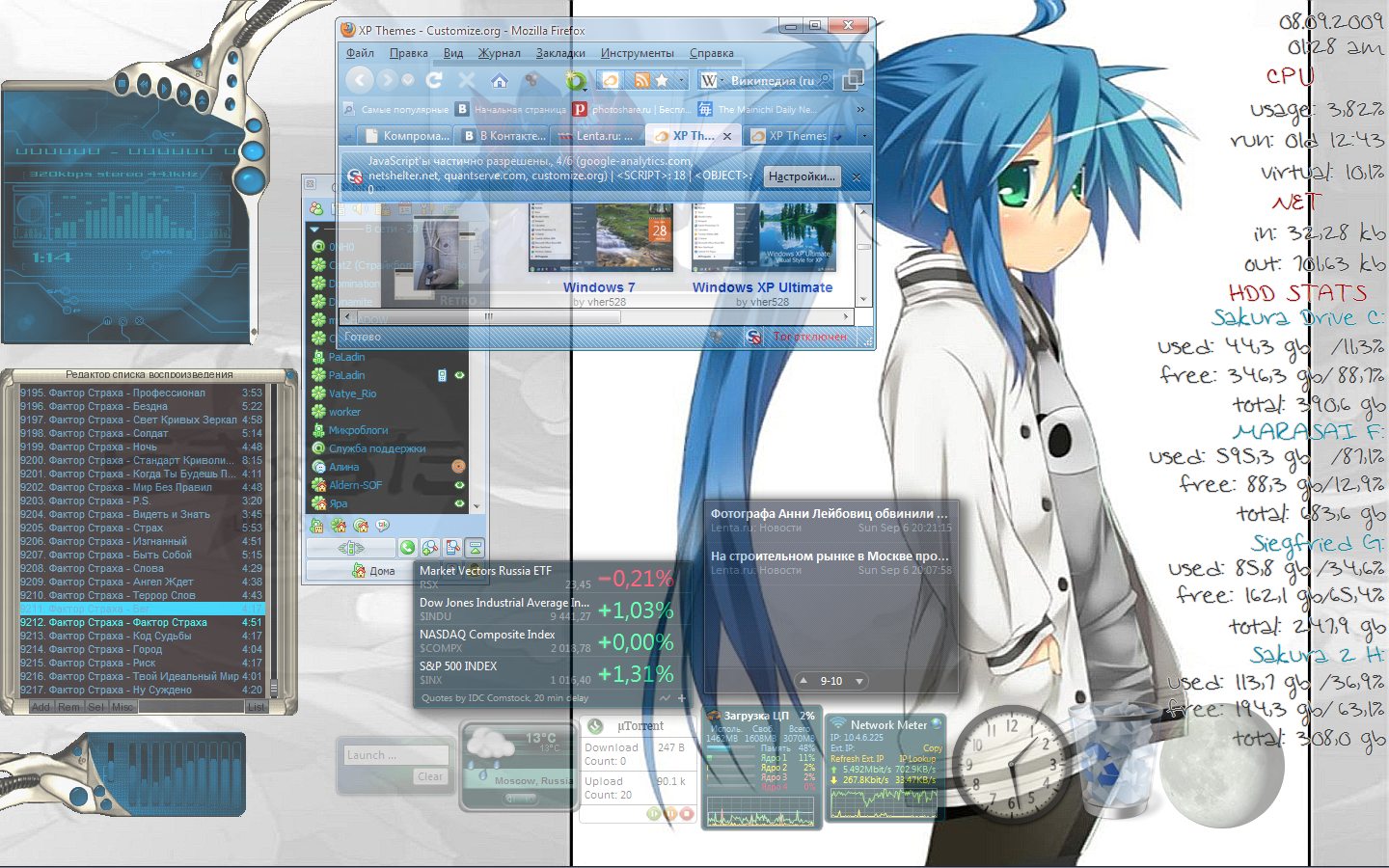Open the history dropdown beside forward arrow
This screenshot has height=868, width=1389.
click(408, 80)
